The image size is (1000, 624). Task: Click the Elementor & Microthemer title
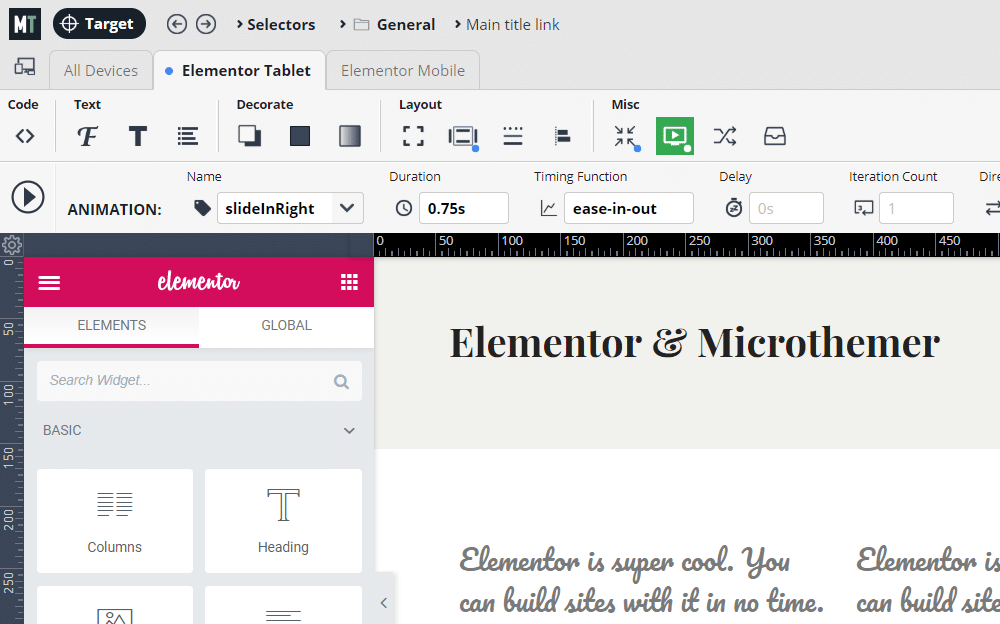pyautogui.click(x=695, y=343)
